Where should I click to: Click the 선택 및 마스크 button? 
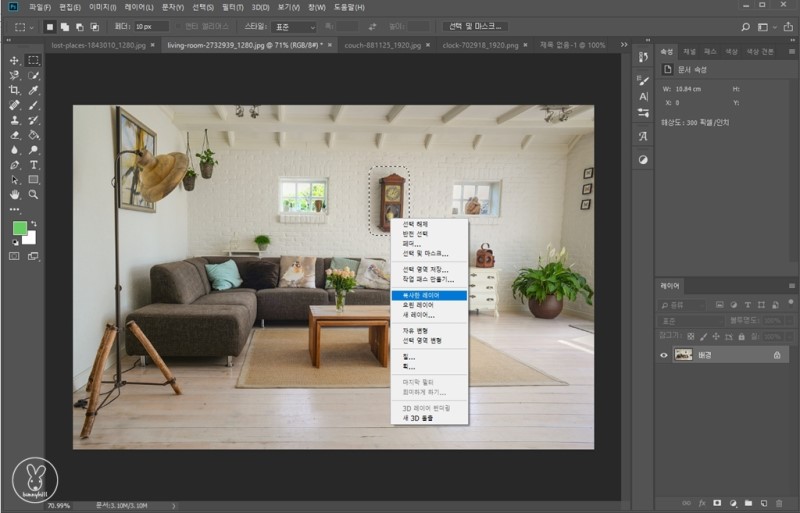tap(474, 26)
